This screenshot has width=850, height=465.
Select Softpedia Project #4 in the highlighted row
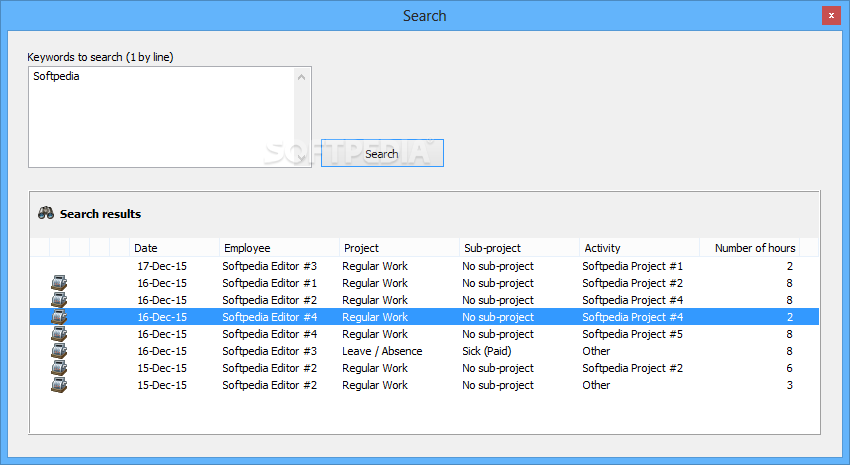[x=633, y=317]
